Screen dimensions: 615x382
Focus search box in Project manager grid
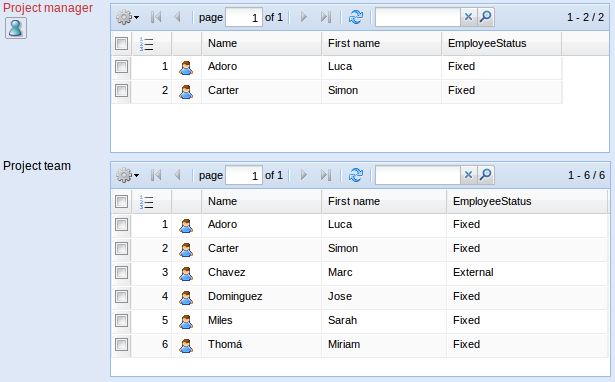418,17
